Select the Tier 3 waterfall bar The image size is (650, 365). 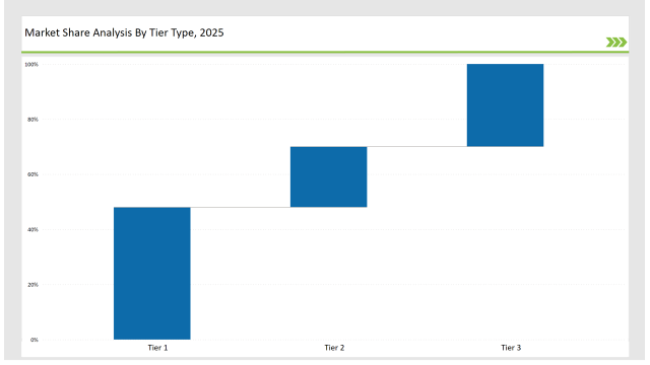[x=505, y=105]
